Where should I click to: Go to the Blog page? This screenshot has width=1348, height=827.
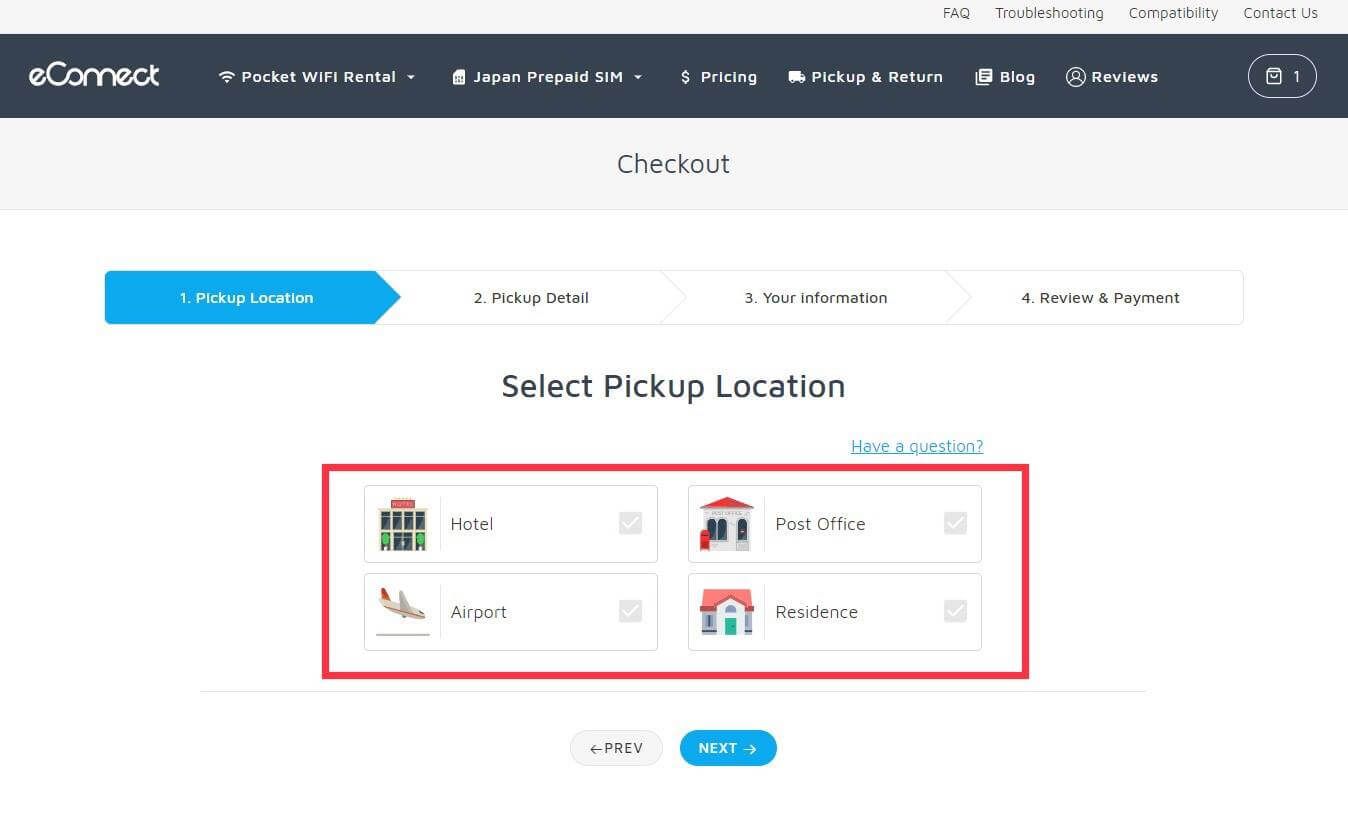tap(1005, 77)
